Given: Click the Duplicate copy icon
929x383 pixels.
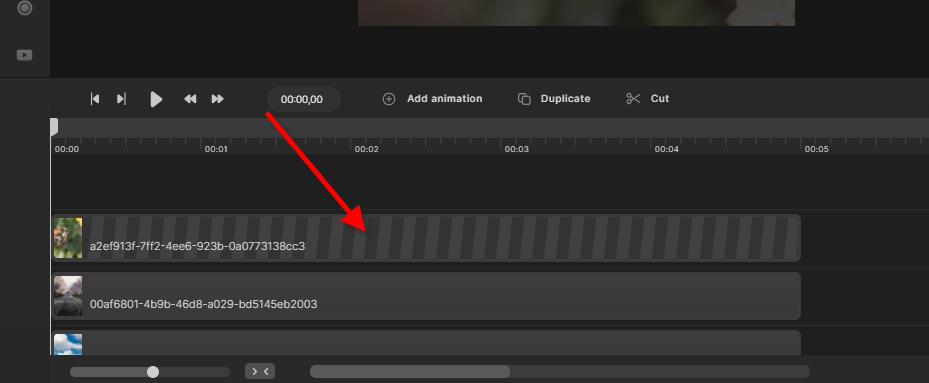Looking at the screenshot, I should click(524, 99).
